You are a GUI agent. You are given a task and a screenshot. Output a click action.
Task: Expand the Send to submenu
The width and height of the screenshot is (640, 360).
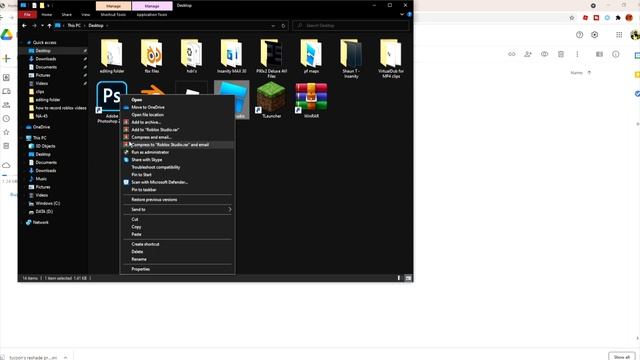tap(230, 209)
